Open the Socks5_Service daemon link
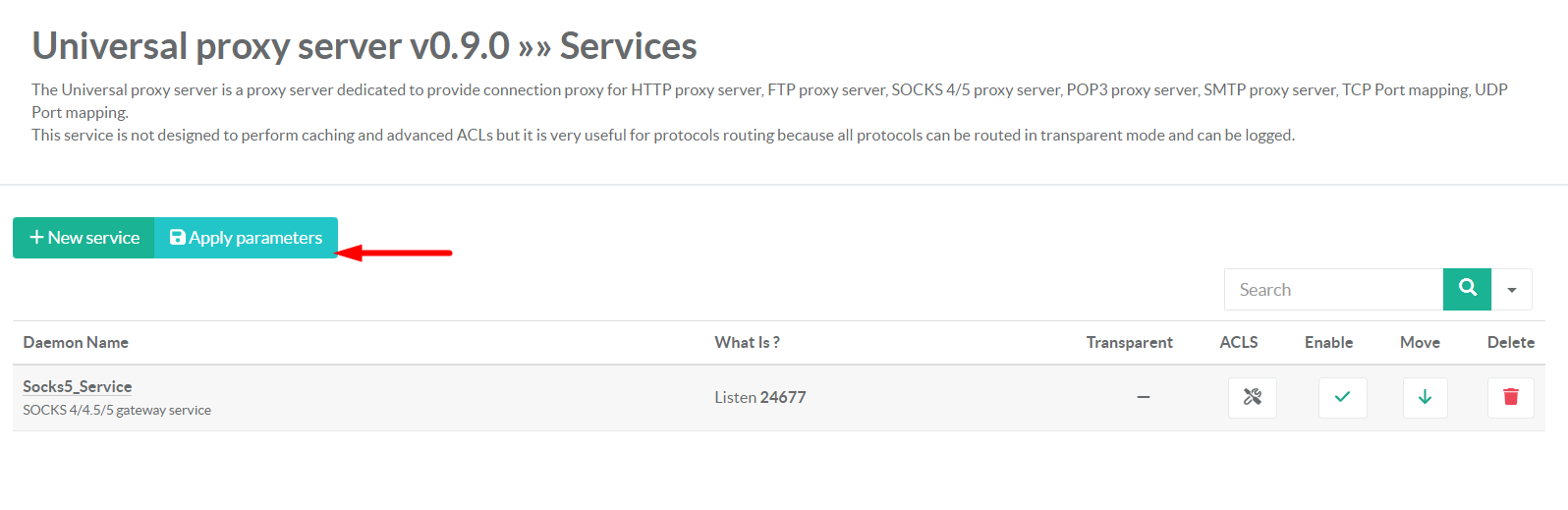This screenshot has width=1568, height=510. 78,386
